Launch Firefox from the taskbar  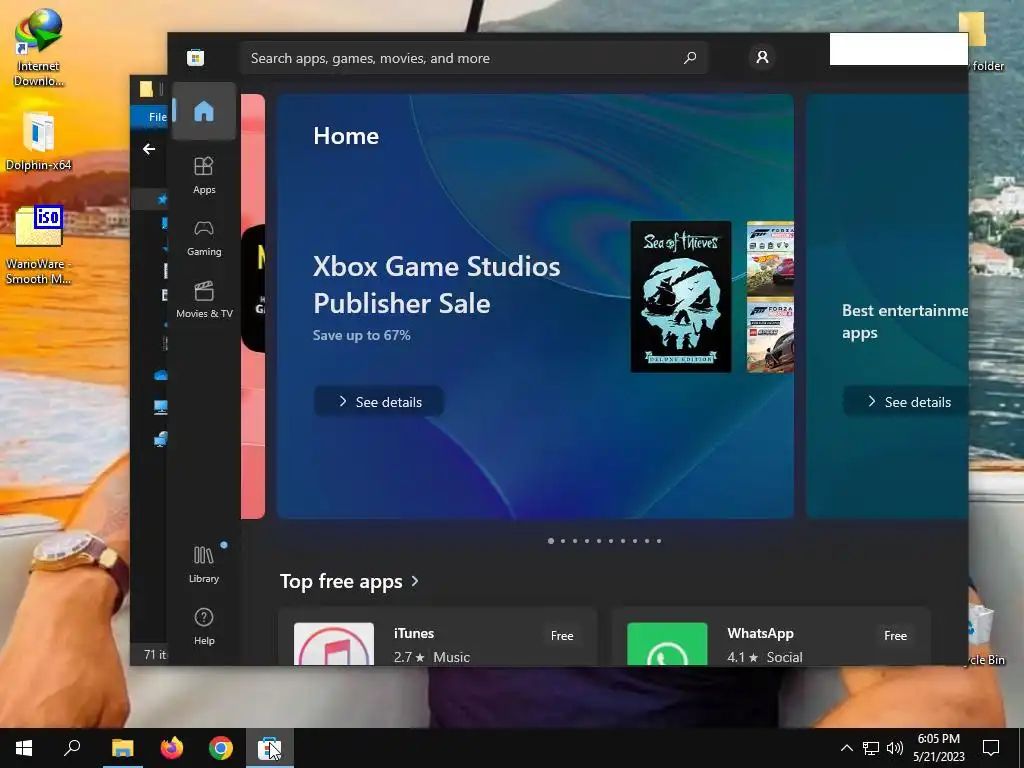coord(172,748)
